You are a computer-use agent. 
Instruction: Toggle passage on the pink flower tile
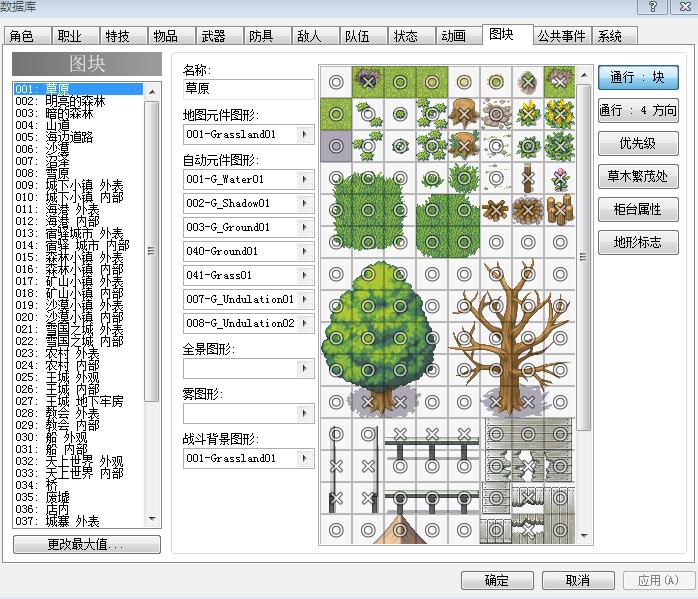(x=560, y=178)
